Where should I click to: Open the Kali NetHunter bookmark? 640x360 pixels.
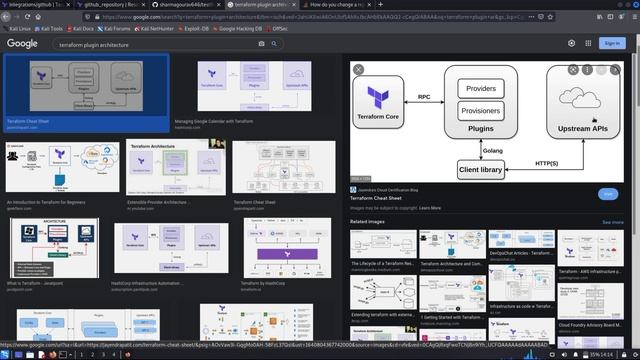pyautogui.click(x=154, y=29)
